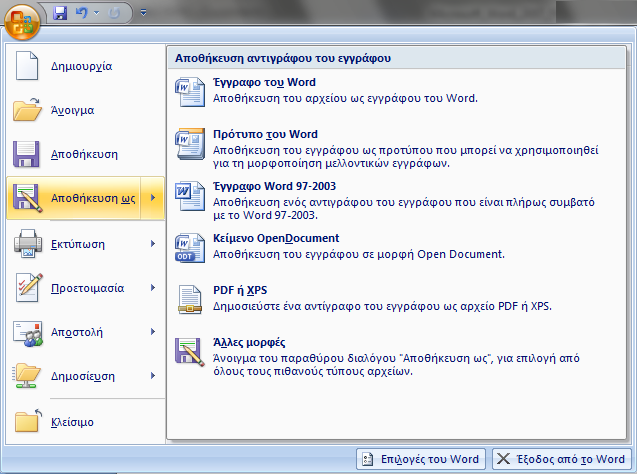Click the Save floppy icon in Quick Access Toolbar

click(x=60, y=13)
